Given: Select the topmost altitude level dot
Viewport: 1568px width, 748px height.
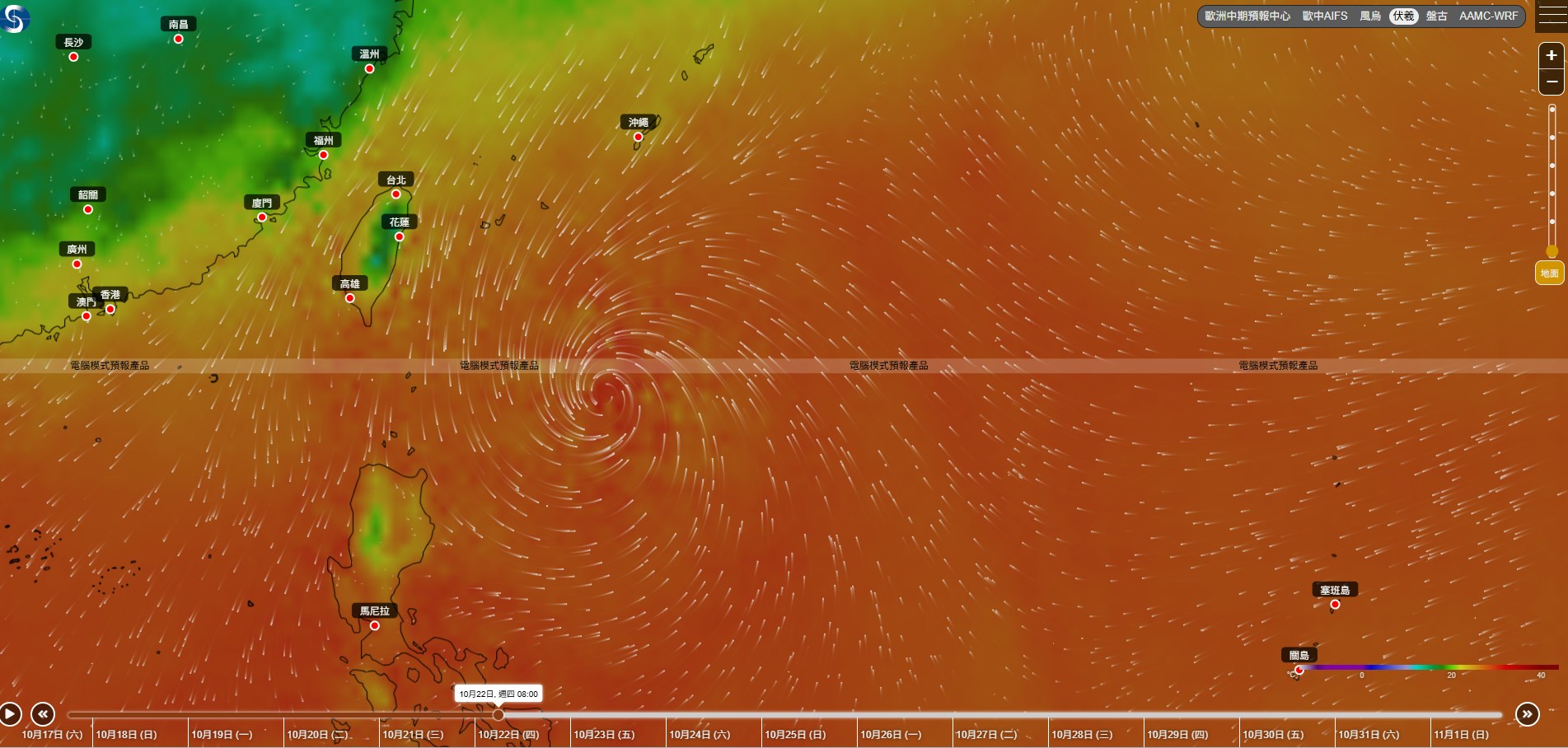Looking at the screenshot, I should pyautogui.click(x=1552, y=109).
